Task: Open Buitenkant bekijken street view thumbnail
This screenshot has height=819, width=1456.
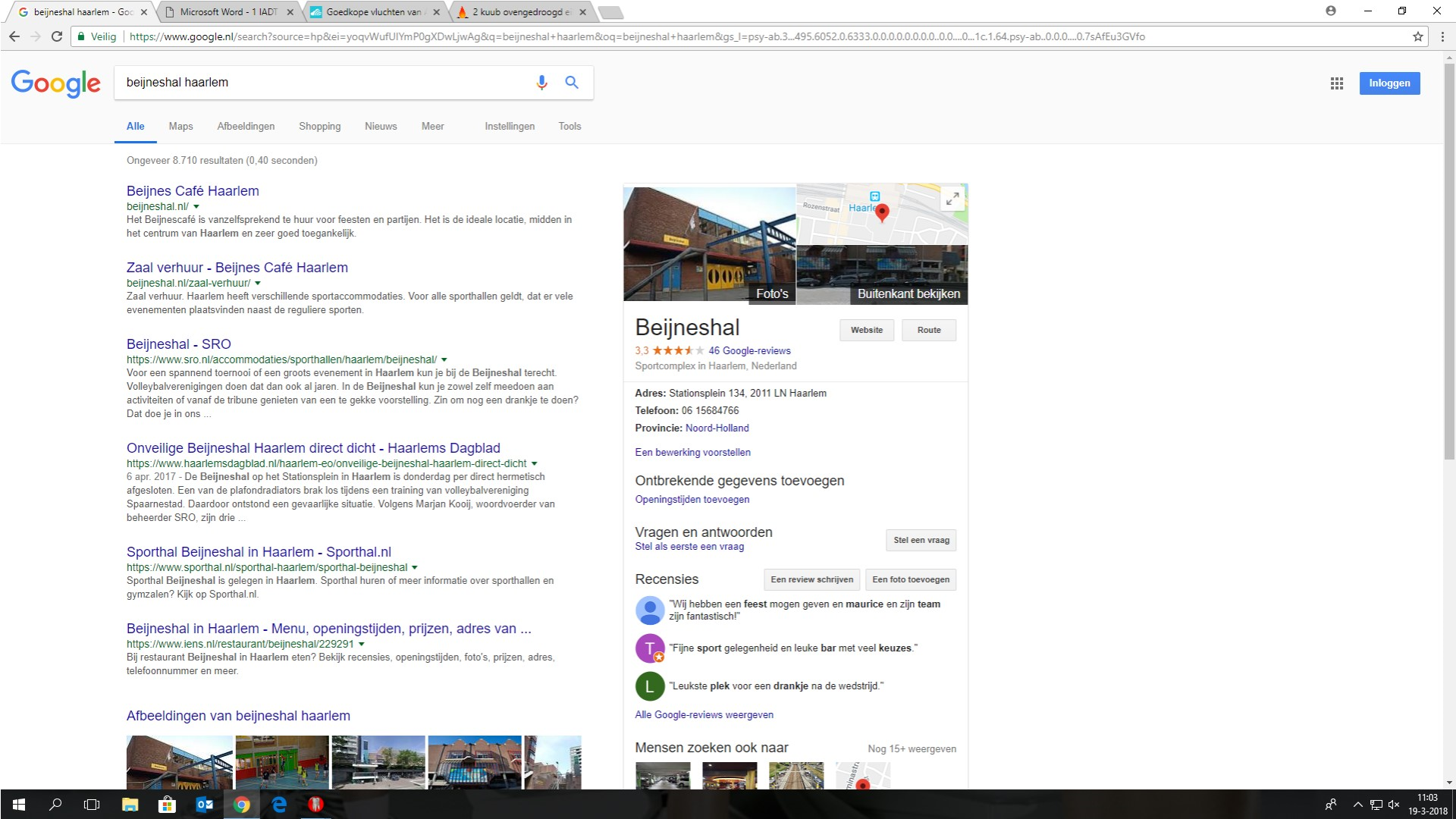Action: (882, 274)
